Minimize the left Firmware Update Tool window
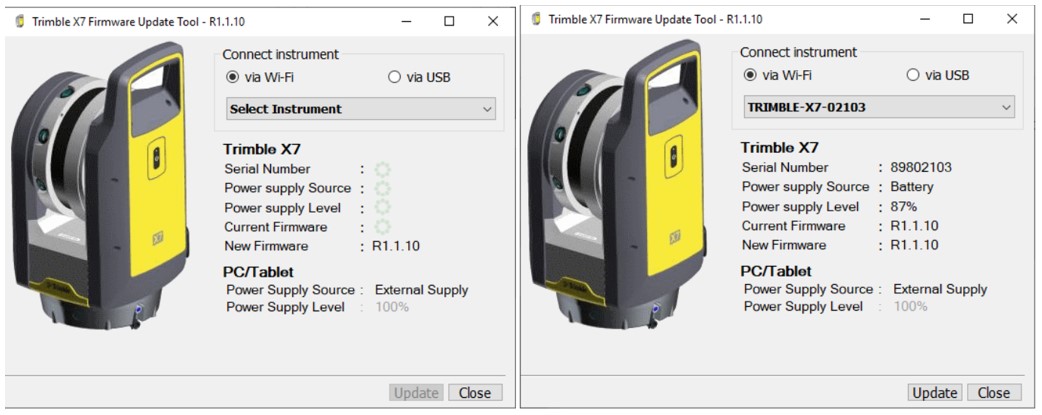1042x415 pixels. pyautogui.click(x=406, y=21)
